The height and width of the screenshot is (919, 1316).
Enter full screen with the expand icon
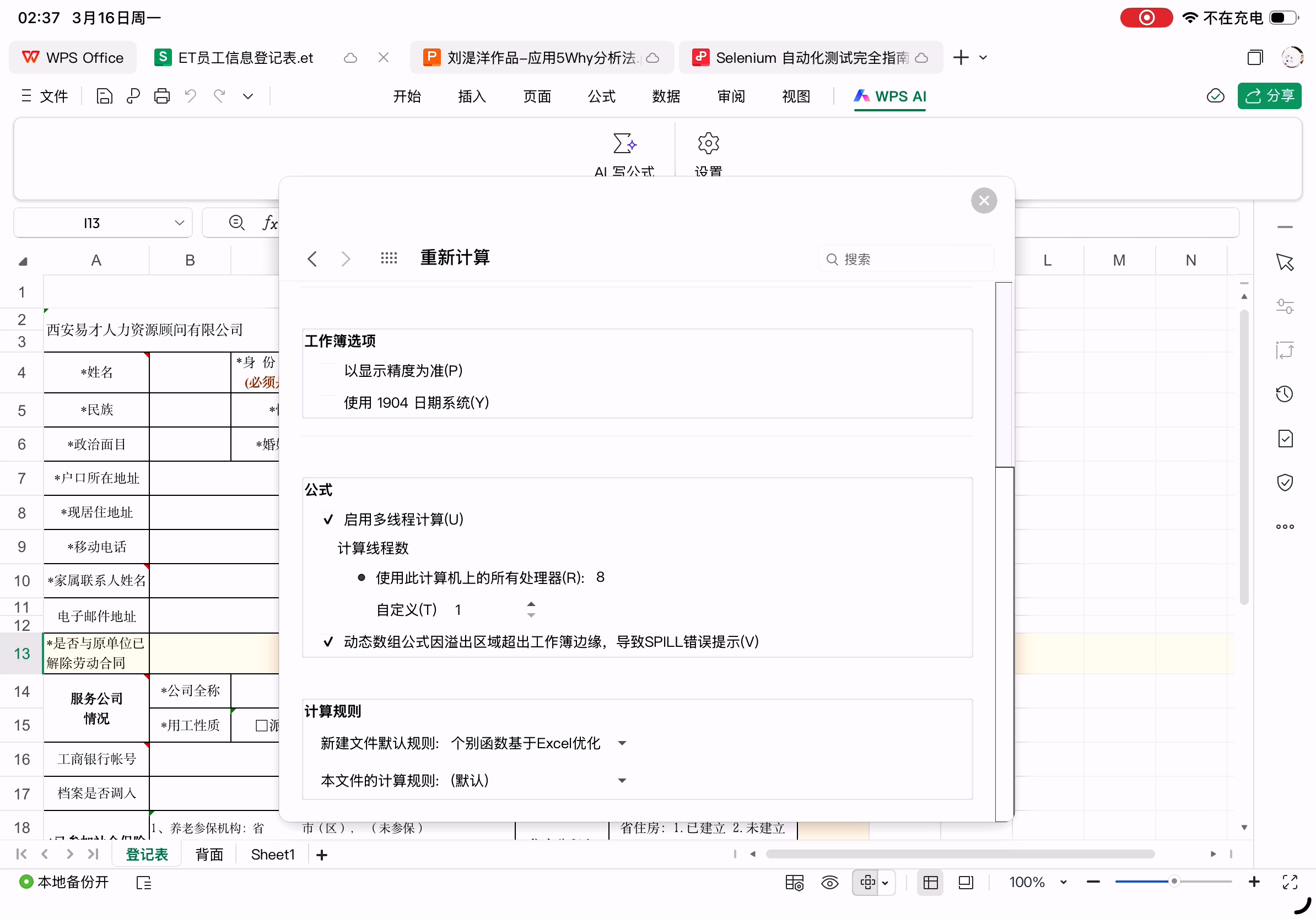pyautogui.click(x=1290, y=882)
